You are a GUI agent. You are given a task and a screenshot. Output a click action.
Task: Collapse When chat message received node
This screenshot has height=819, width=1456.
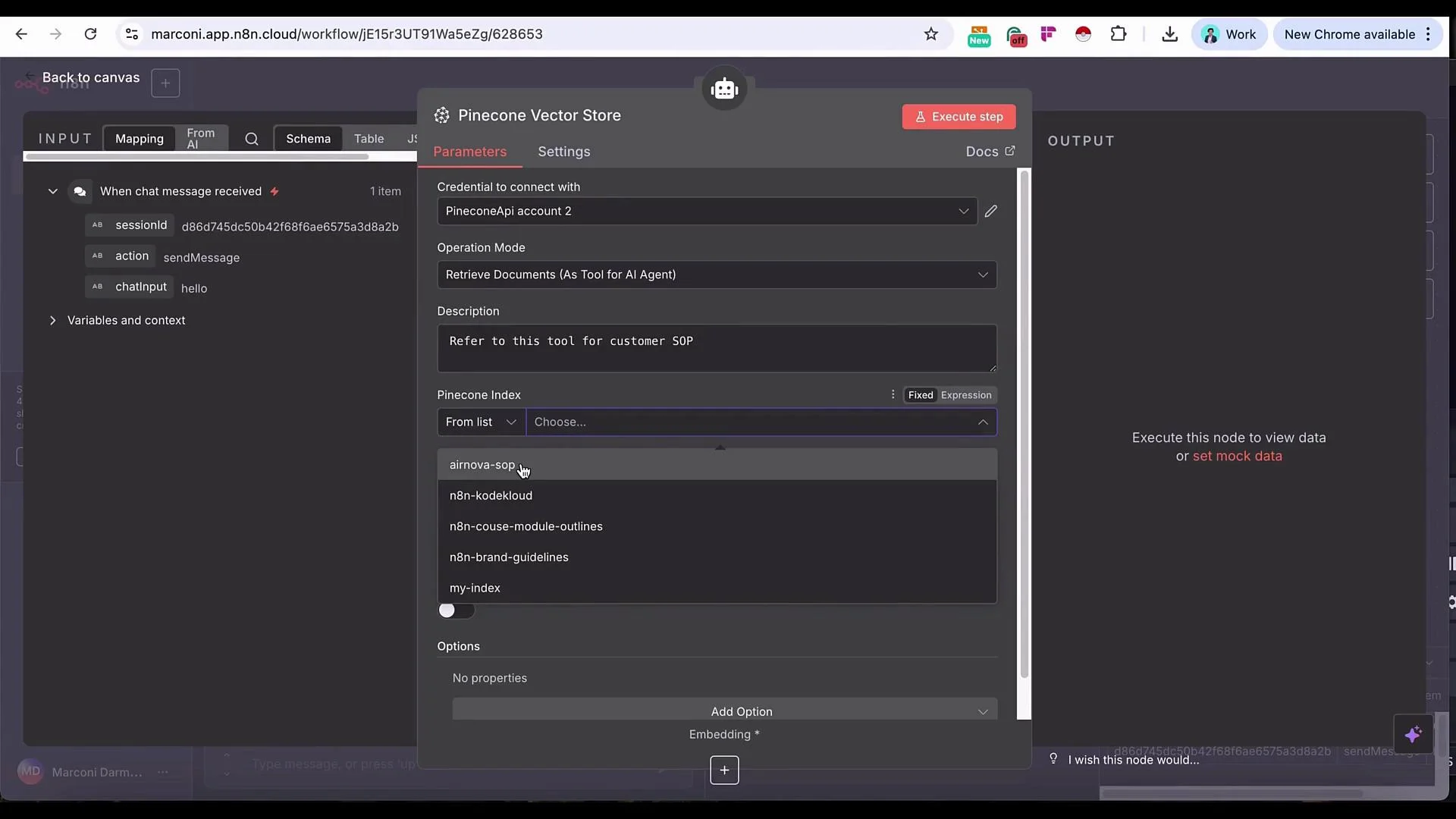coord(53,191)
